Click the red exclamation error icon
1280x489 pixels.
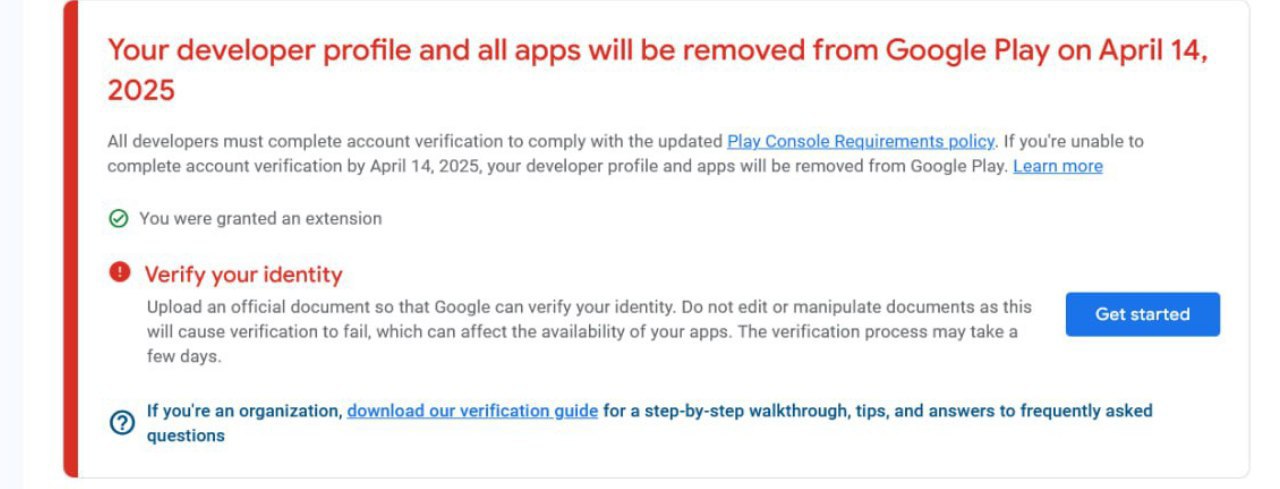pos(120,273)
